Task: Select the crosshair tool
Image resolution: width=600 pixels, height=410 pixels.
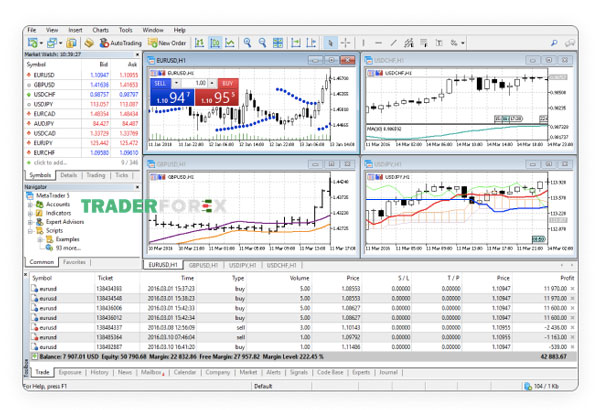Action: coord(346,43)
